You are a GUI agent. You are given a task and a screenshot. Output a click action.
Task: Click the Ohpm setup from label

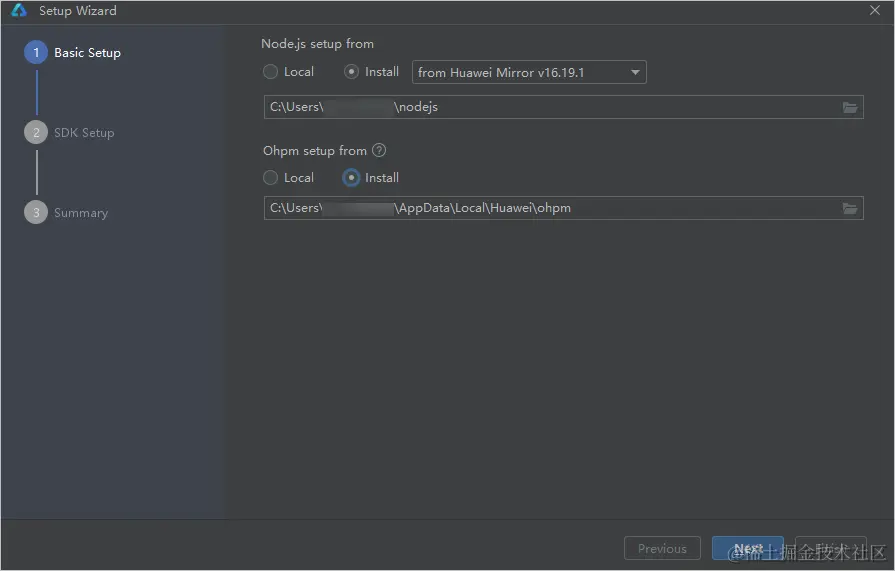315,151
